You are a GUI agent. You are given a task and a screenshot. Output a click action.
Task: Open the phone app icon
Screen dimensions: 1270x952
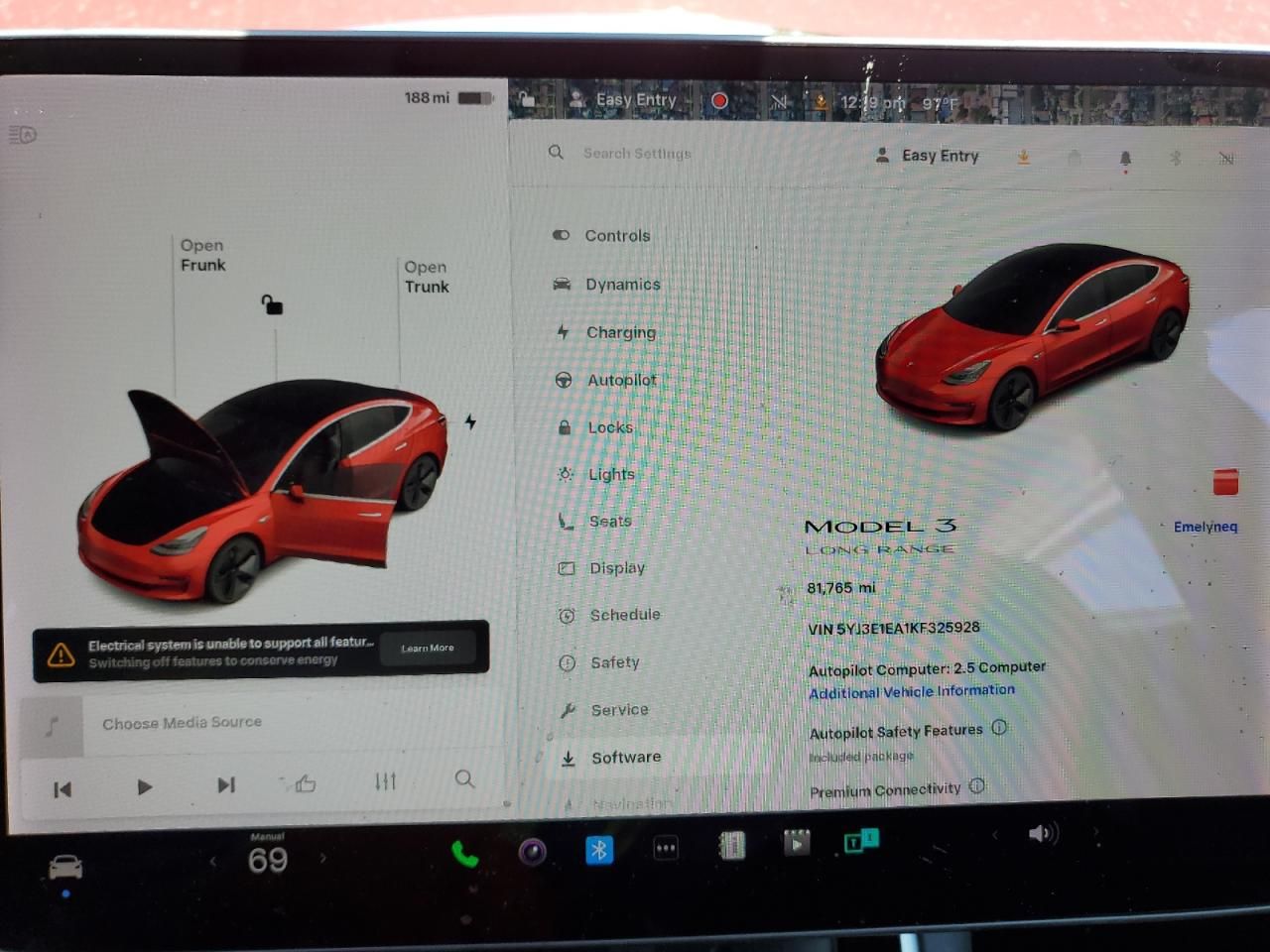point(464,853)
